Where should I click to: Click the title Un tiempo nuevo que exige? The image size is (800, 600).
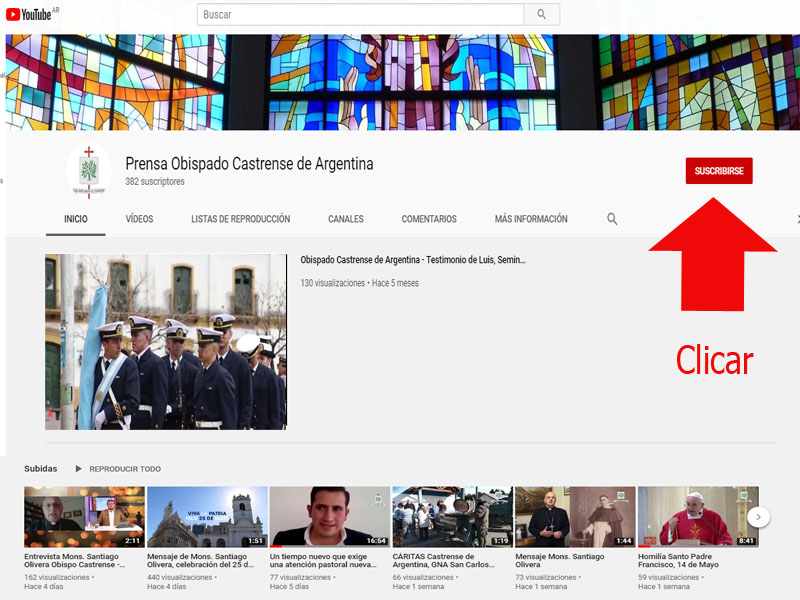[x=323, y=560]
